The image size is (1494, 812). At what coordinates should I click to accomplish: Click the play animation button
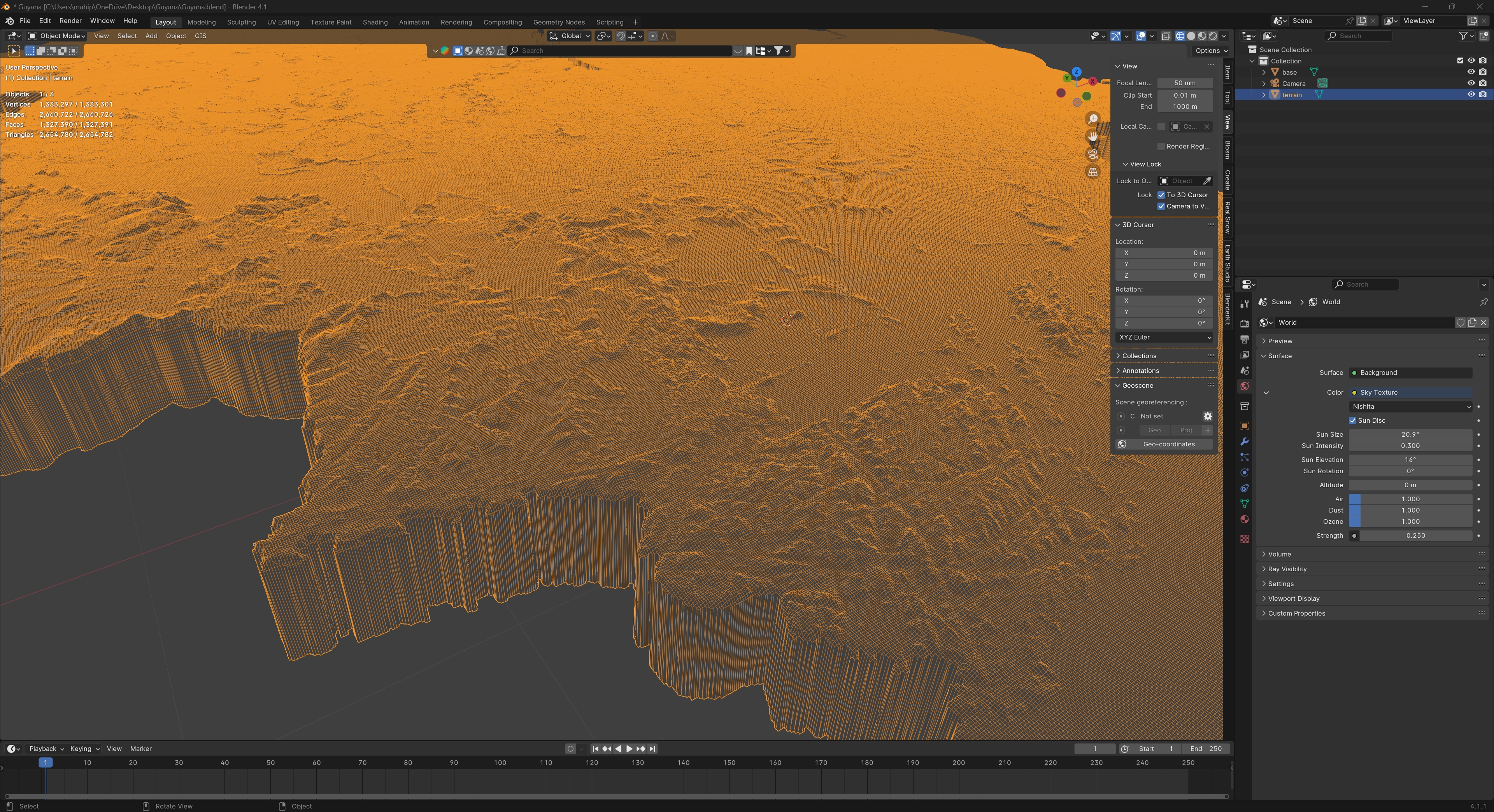coord(629,749)
